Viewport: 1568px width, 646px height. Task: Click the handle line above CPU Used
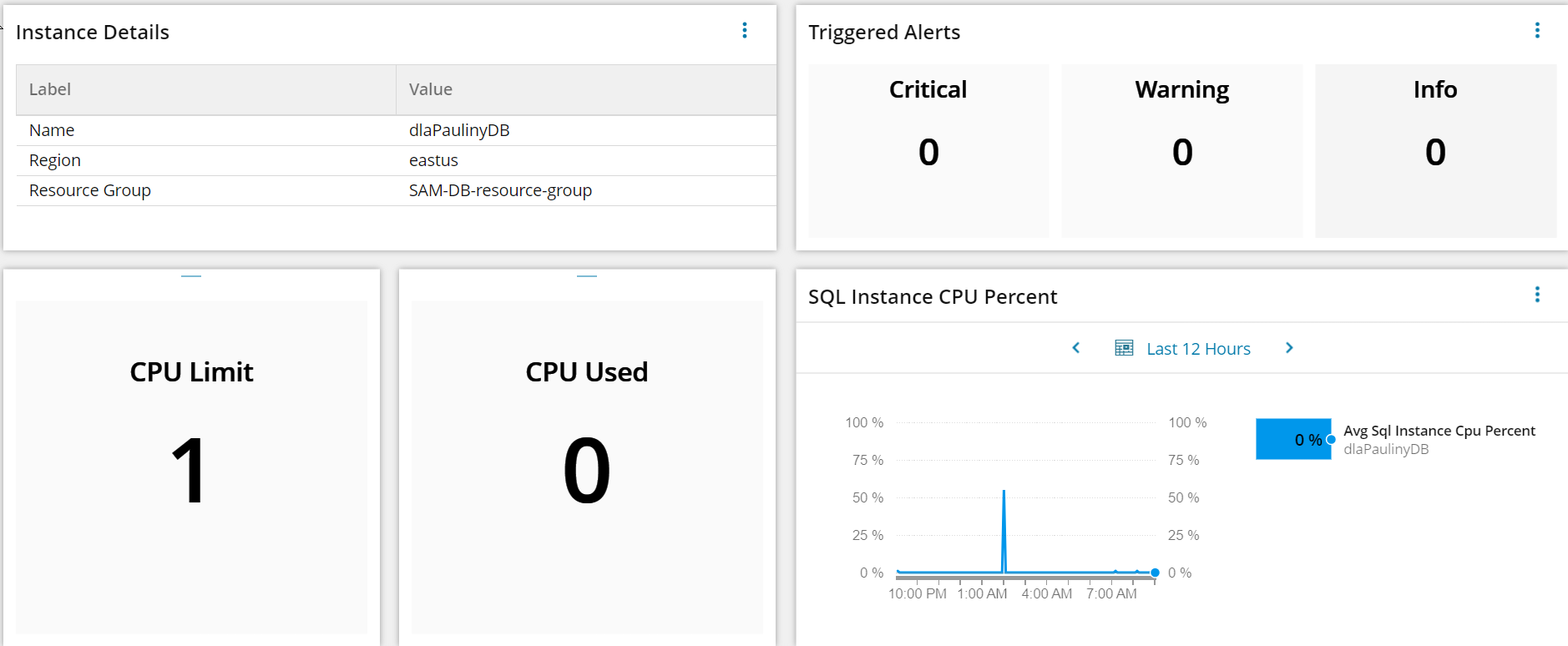(x=587, y=275)
